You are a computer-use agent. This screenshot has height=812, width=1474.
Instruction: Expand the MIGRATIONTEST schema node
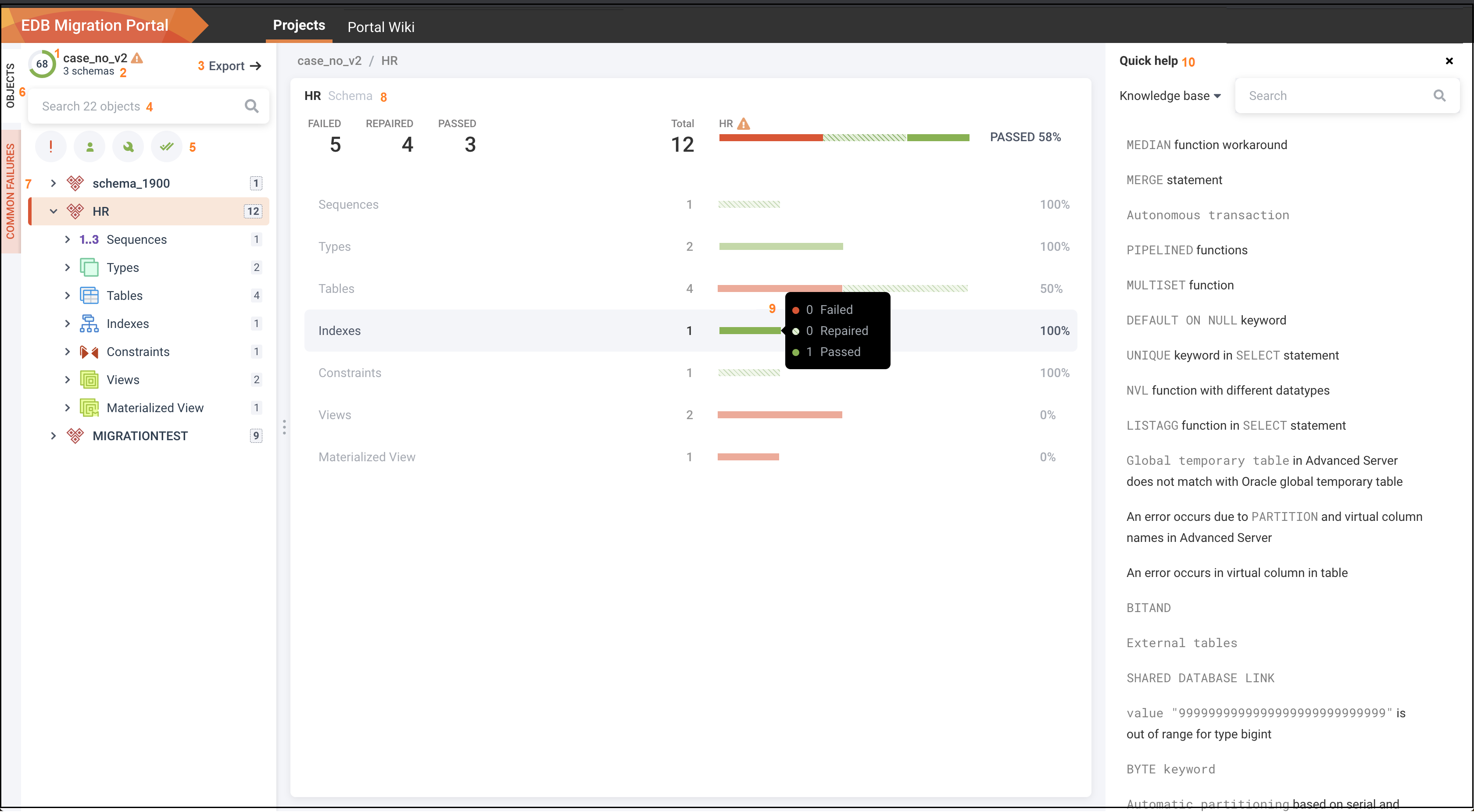[53, 436]
